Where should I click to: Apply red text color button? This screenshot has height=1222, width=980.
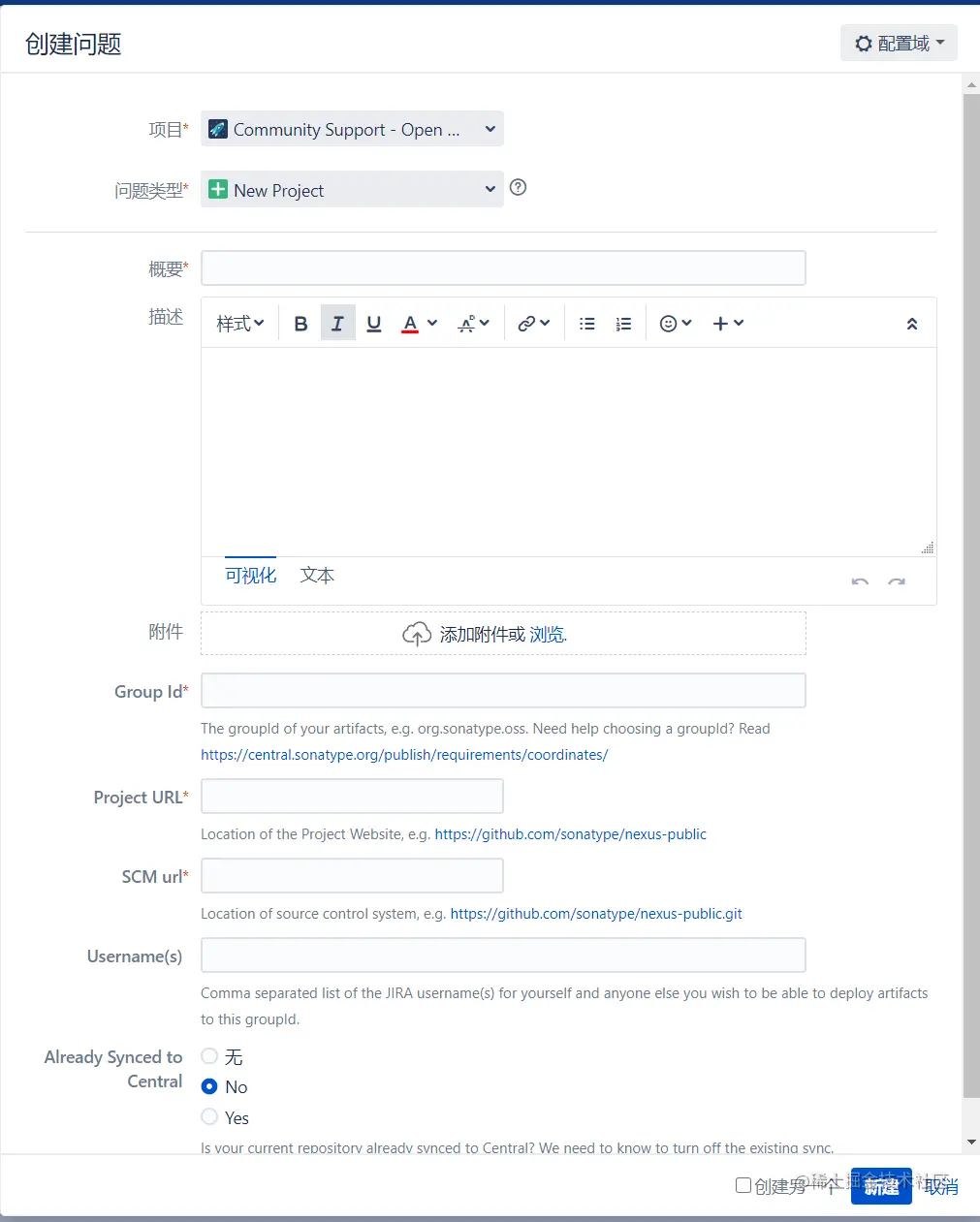click(x=410, y=324)
